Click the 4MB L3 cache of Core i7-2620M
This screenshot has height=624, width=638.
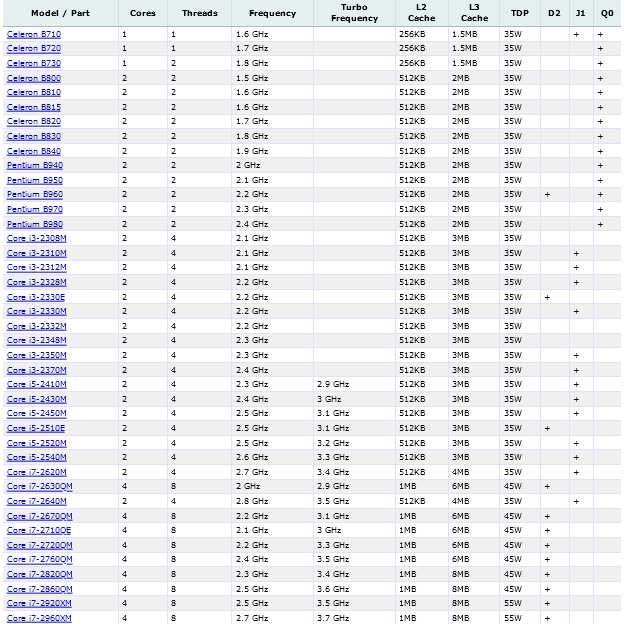(x=461, y=472)
